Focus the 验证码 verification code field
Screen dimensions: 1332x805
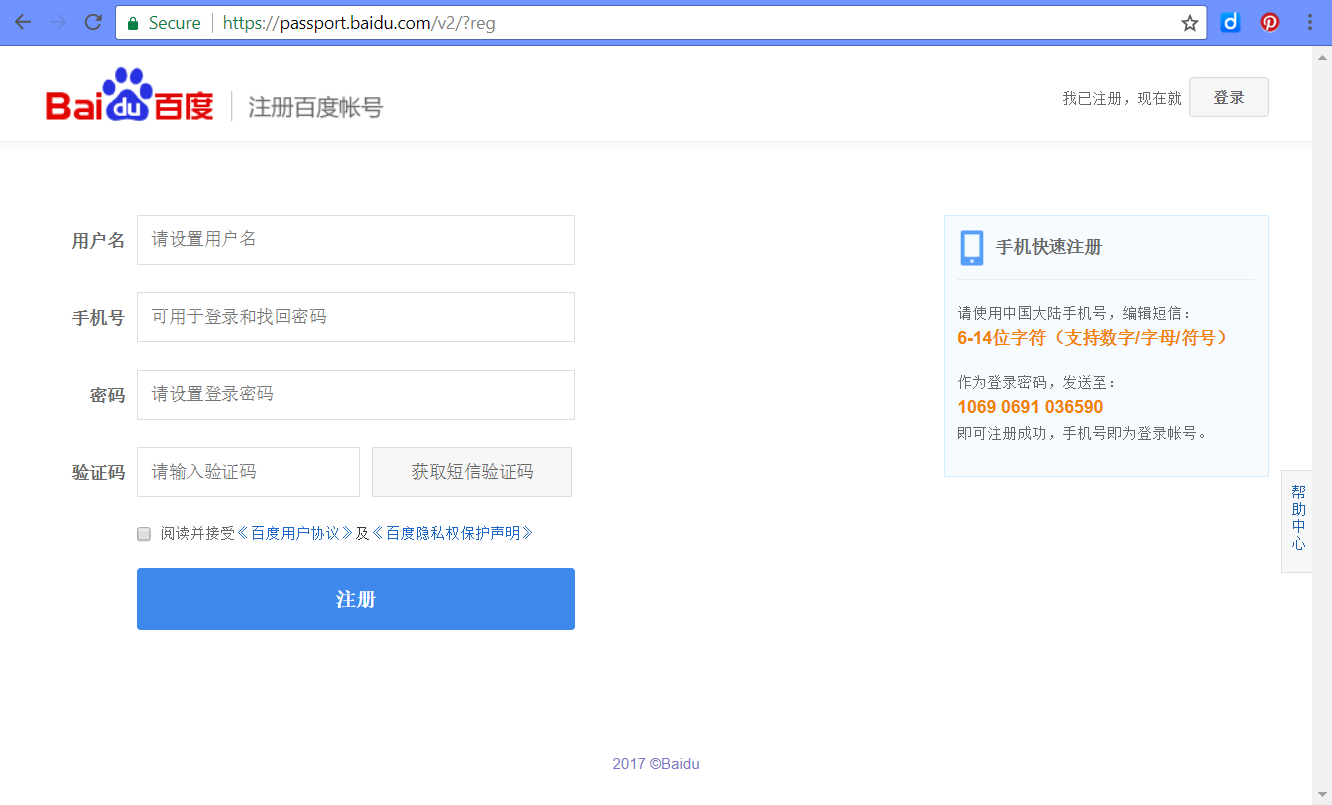248,472
